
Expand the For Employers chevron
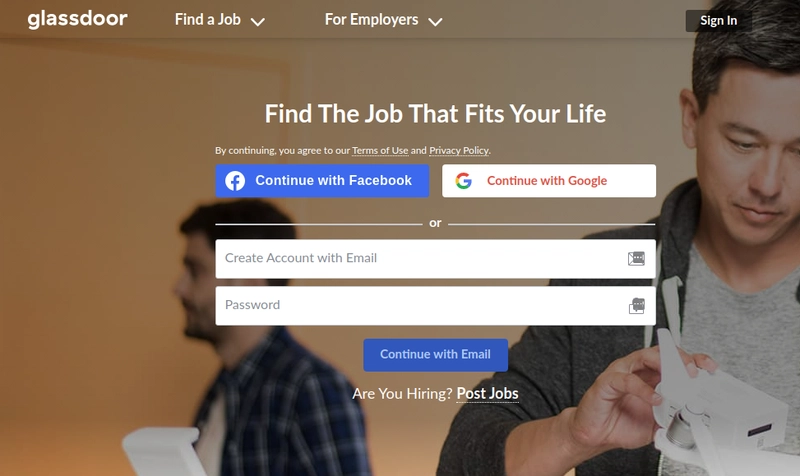pyautogui.click(x=435, y=21)
